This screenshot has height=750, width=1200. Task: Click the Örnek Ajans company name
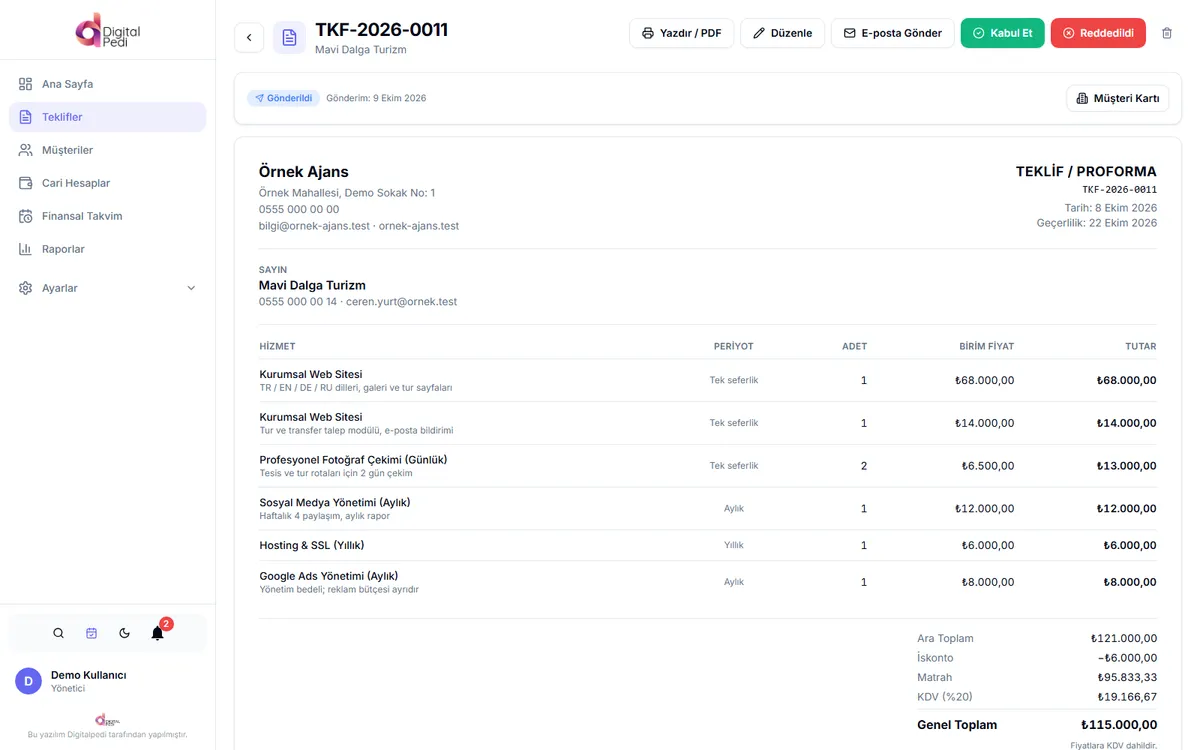point(304,172)
